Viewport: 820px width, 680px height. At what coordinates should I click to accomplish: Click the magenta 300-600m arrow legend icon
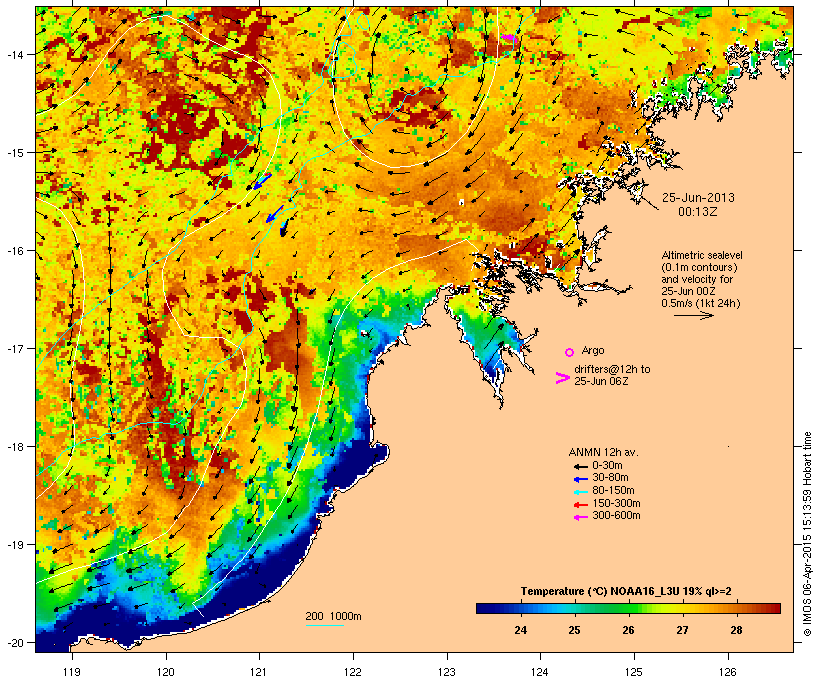(580, 517)
